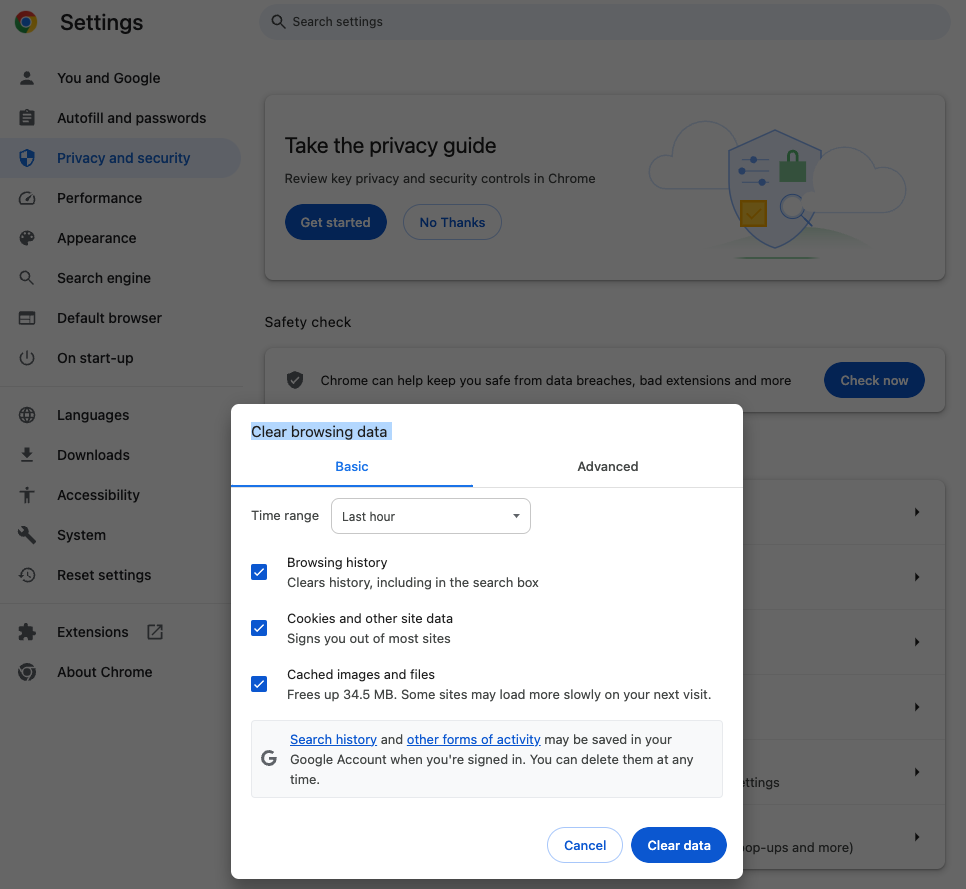
Task: Click the 'Clear browsing data' dialog heading
Action: [319, 432]
